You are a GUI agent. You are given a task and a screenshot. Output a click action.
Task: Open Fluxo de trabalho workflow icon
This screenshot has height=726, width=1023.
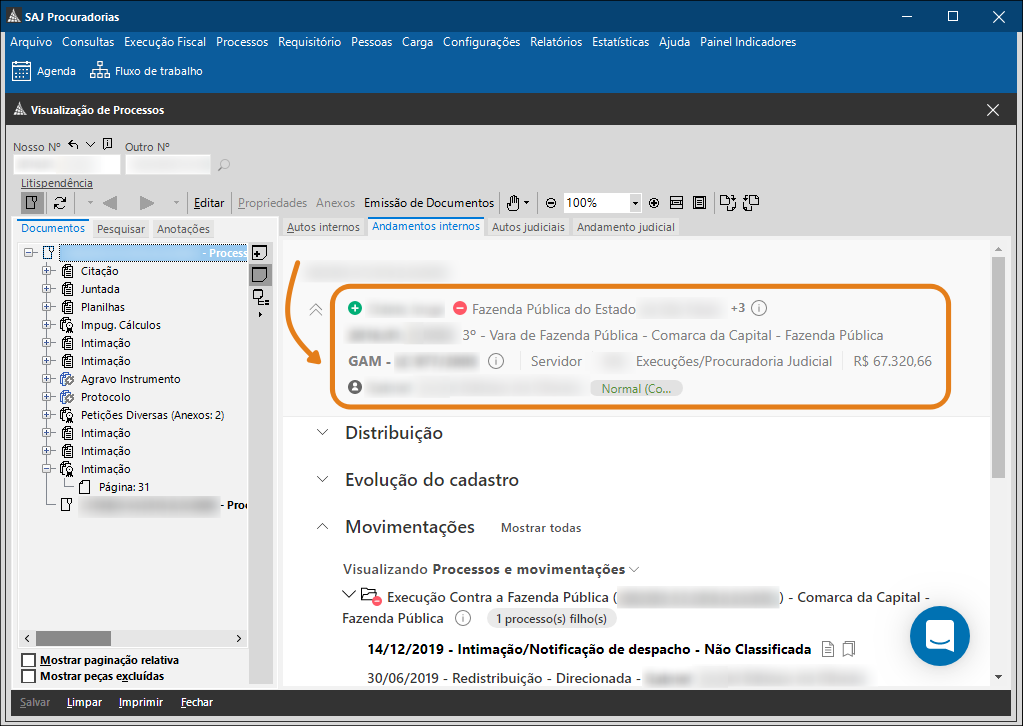click(x=100, y=71)
